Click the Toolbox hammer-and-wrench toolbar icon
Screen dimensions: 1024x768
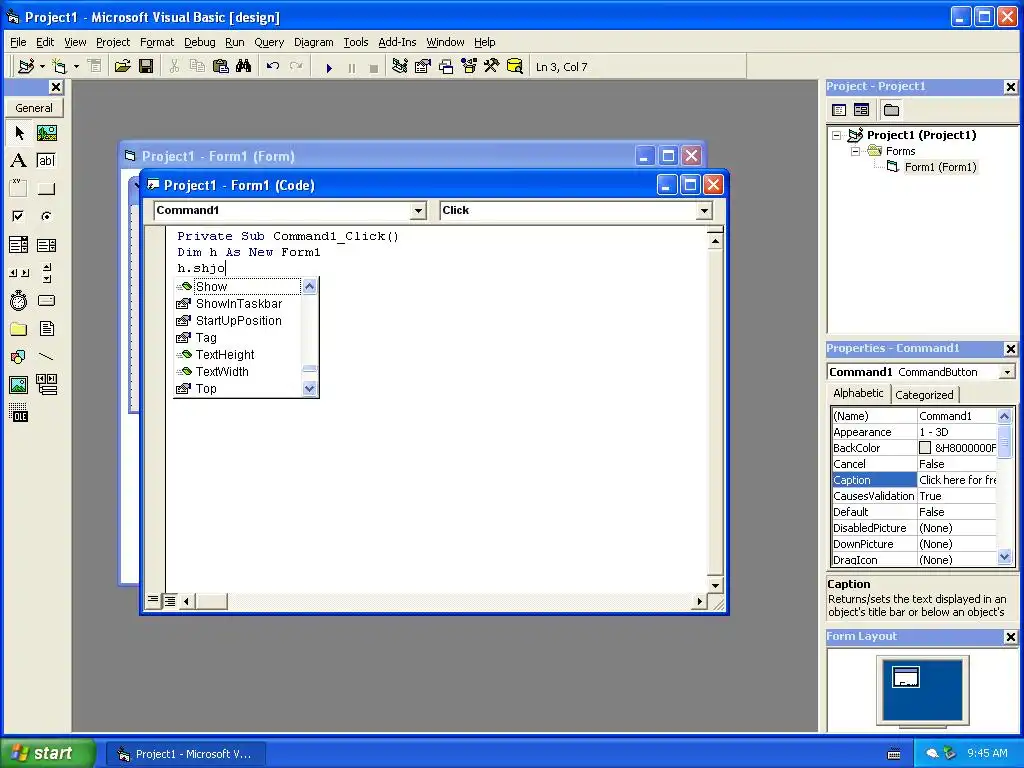(x=492, y=66)
